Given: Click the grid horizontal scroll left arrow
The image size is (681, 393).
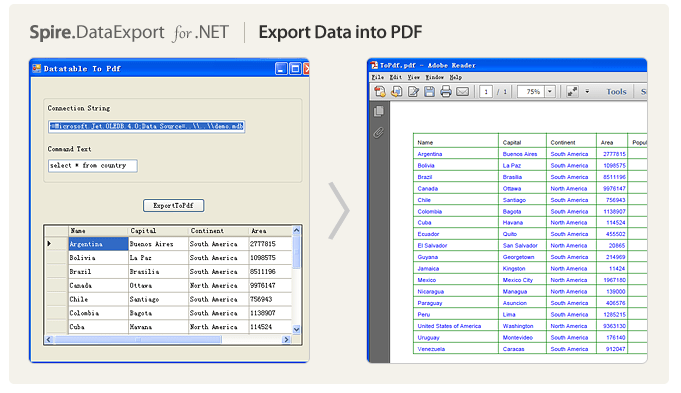Looking at the screenshot, I should (x=49, y=340).
